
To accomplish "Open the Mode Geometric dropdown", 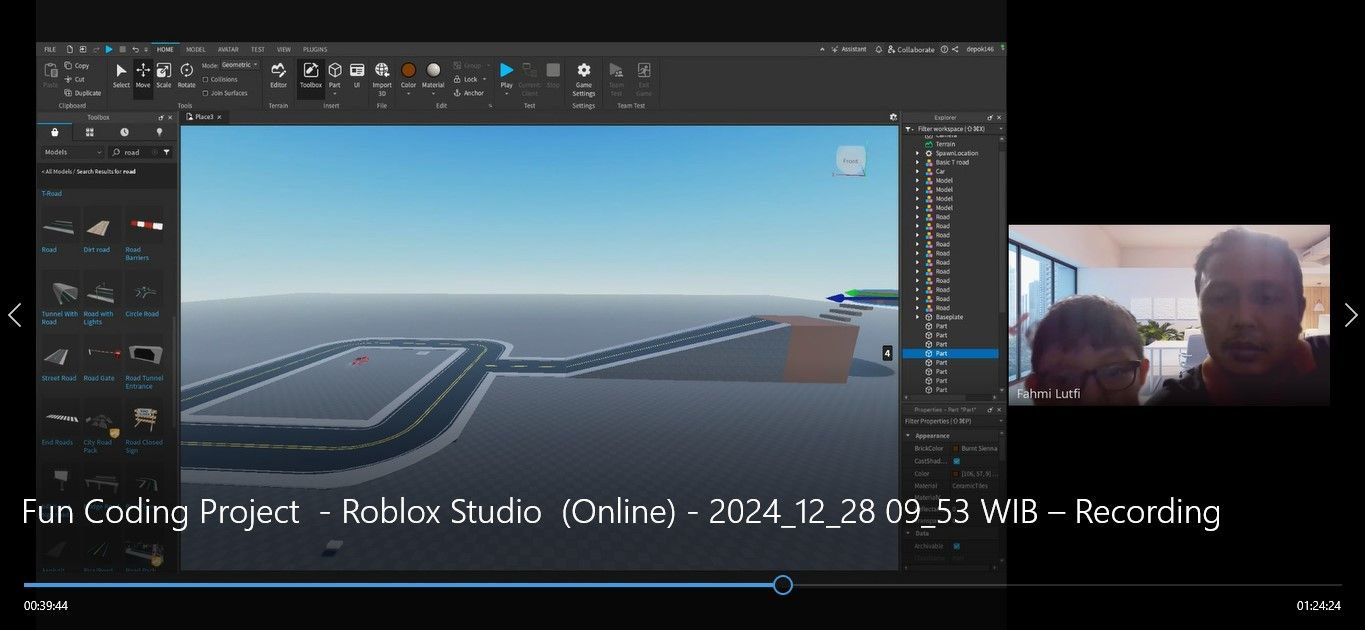I will click(x=239, y=65).
